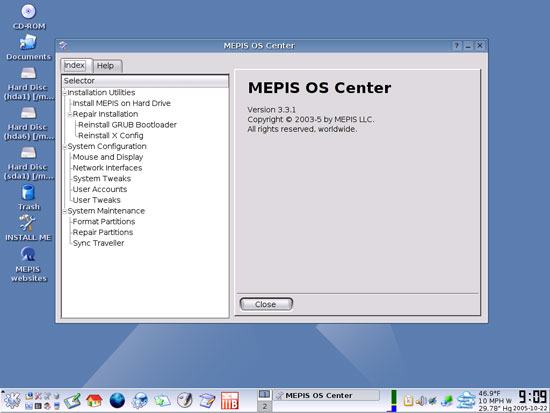Collapse the Installation Utilities tree branch

pyautogui.click(x=65, y=93)
